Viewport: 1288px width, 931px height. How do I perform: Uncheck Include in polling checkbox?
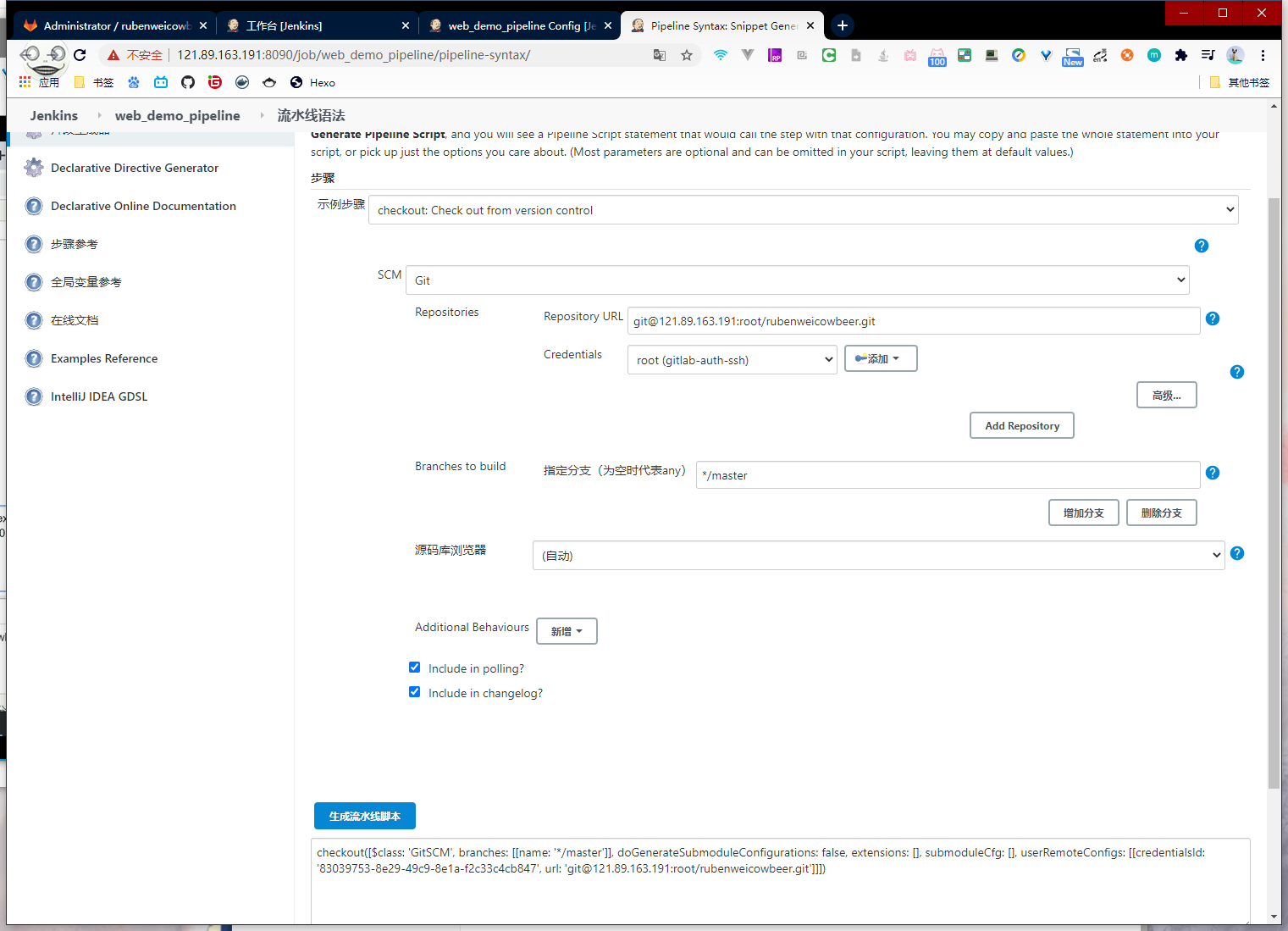[x=415, y=668]
